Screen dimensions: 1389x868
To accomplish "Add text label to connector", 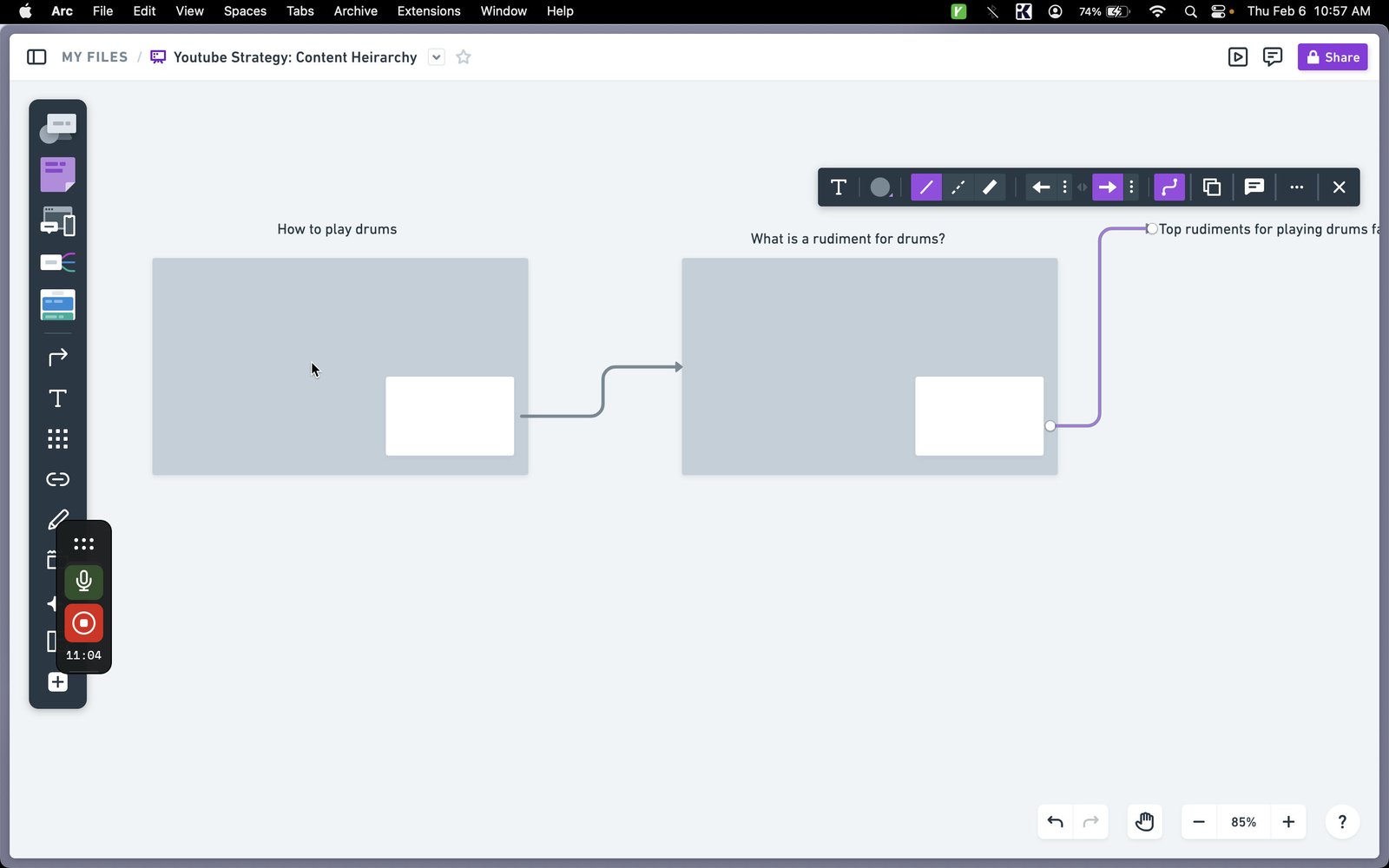I will click(x=838, y=187).
